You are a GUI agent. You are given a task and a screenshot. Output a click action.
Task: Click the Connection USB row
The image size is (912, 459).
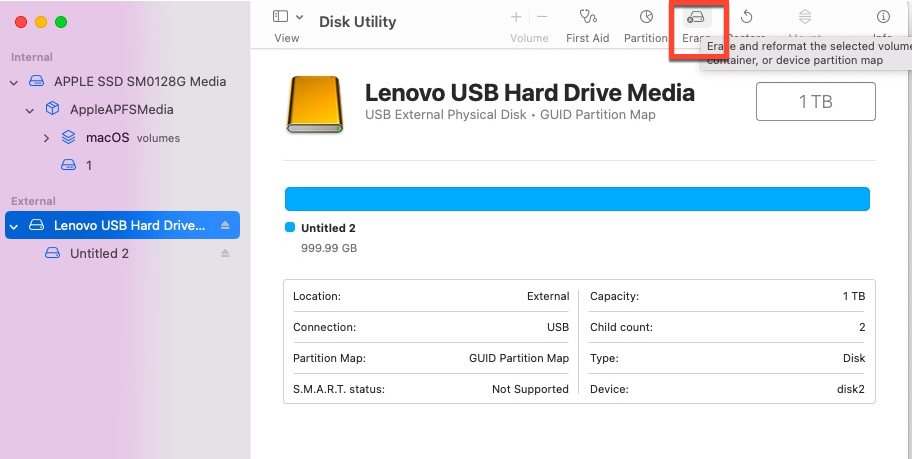coord(431,327)
